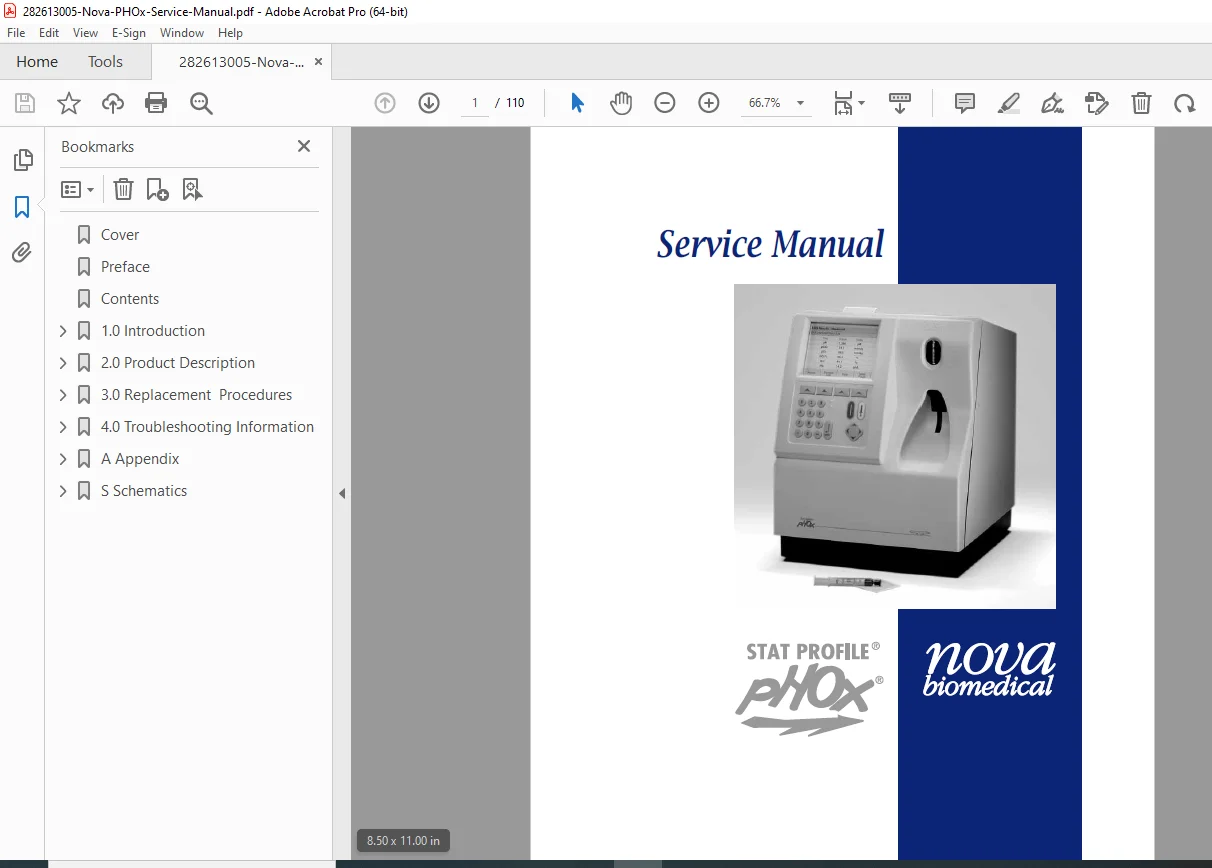
Task: Click the Save file icon
Action: coord(25,103)
